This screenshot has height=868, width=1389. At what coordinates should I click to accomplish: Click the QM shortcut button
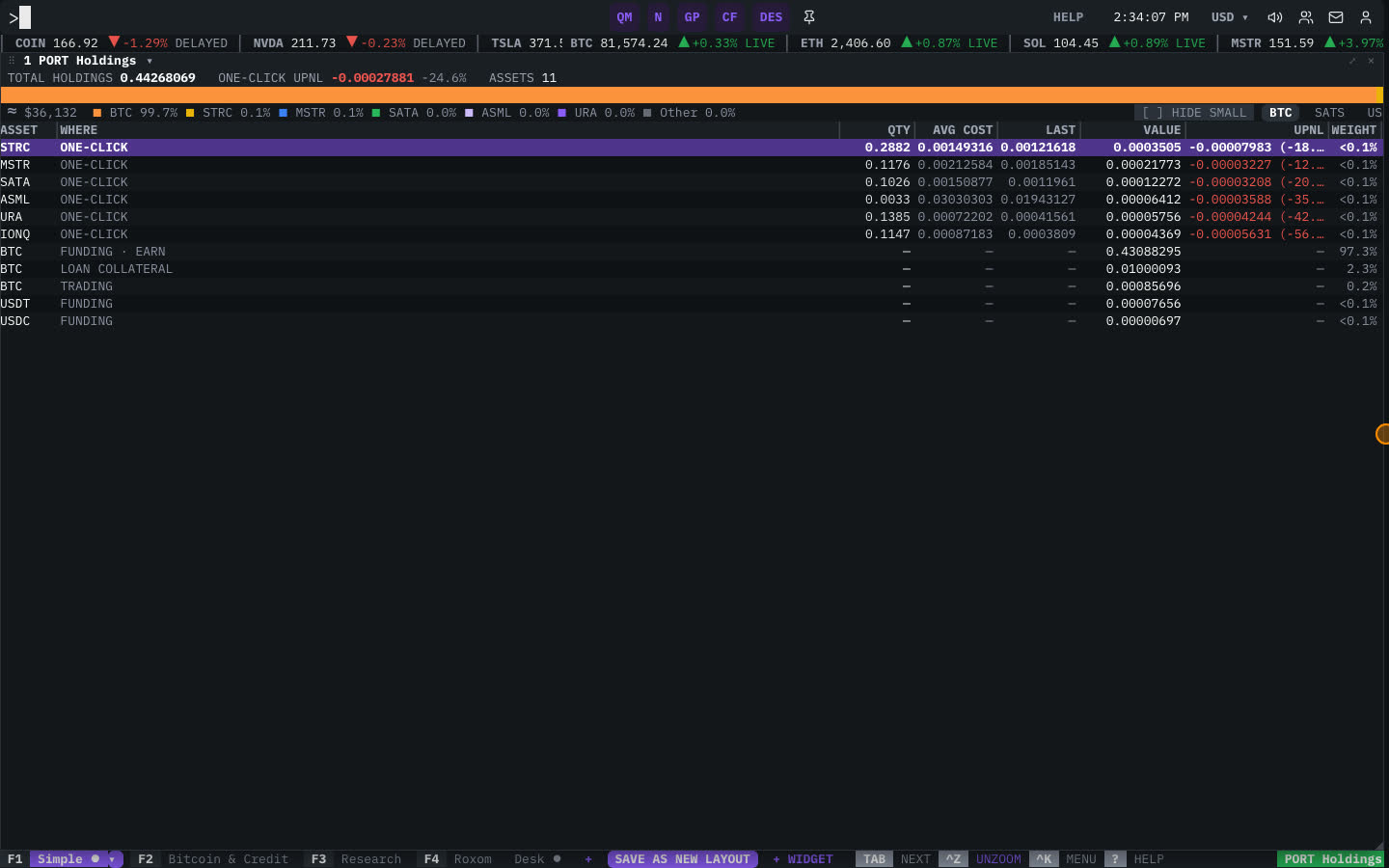pyautogui.click(x=625, y=17)
